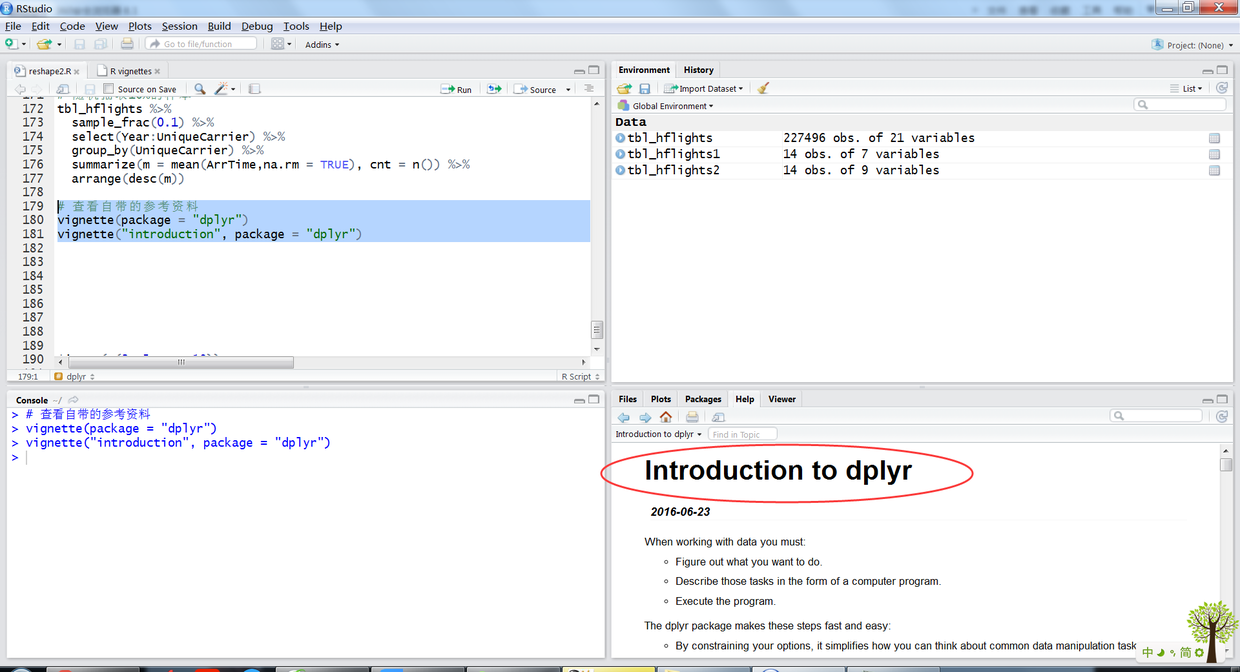Click the Find in Topic field
The width and height of the screenshot is (1240, 672).
[742, 434]
